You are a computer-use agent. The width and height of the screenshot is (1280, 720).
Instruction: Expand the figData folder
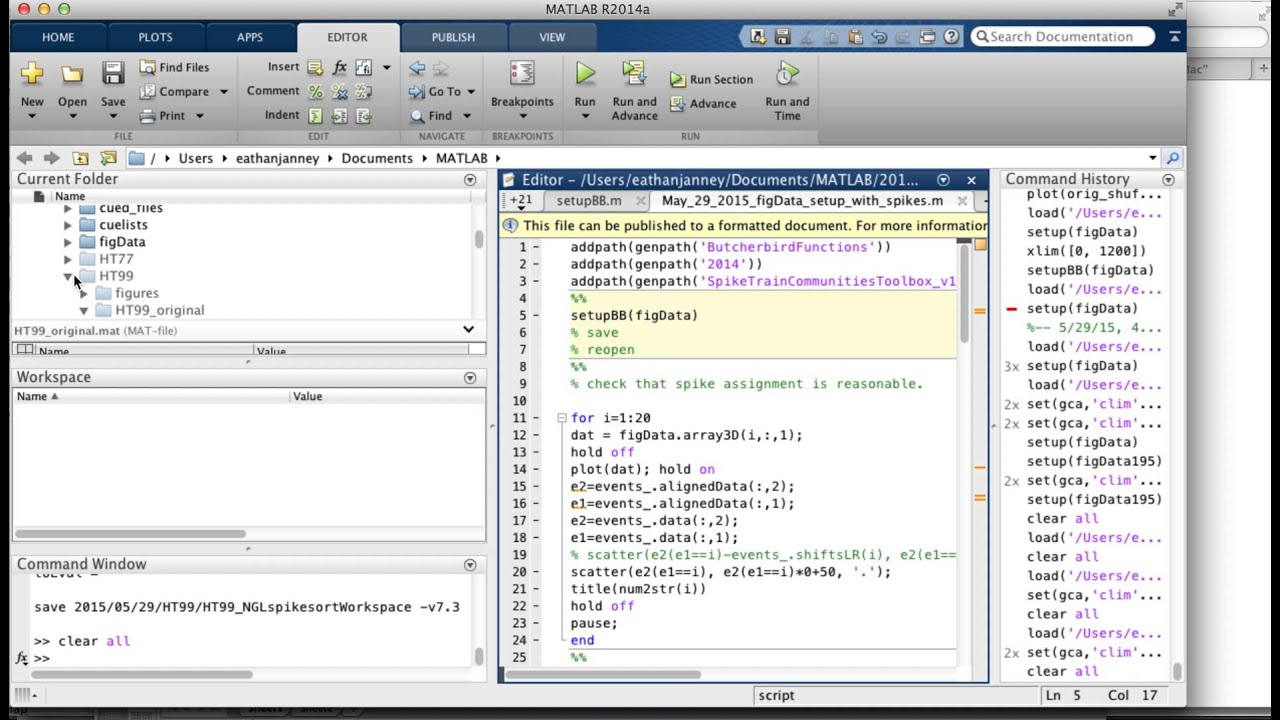point(68,242)
